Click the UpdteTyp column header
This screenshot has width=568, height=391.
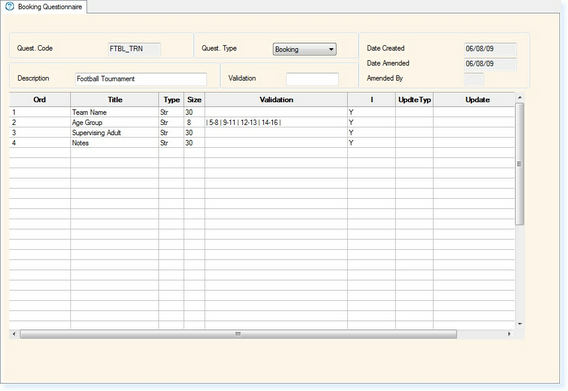(x=414, y=100)
